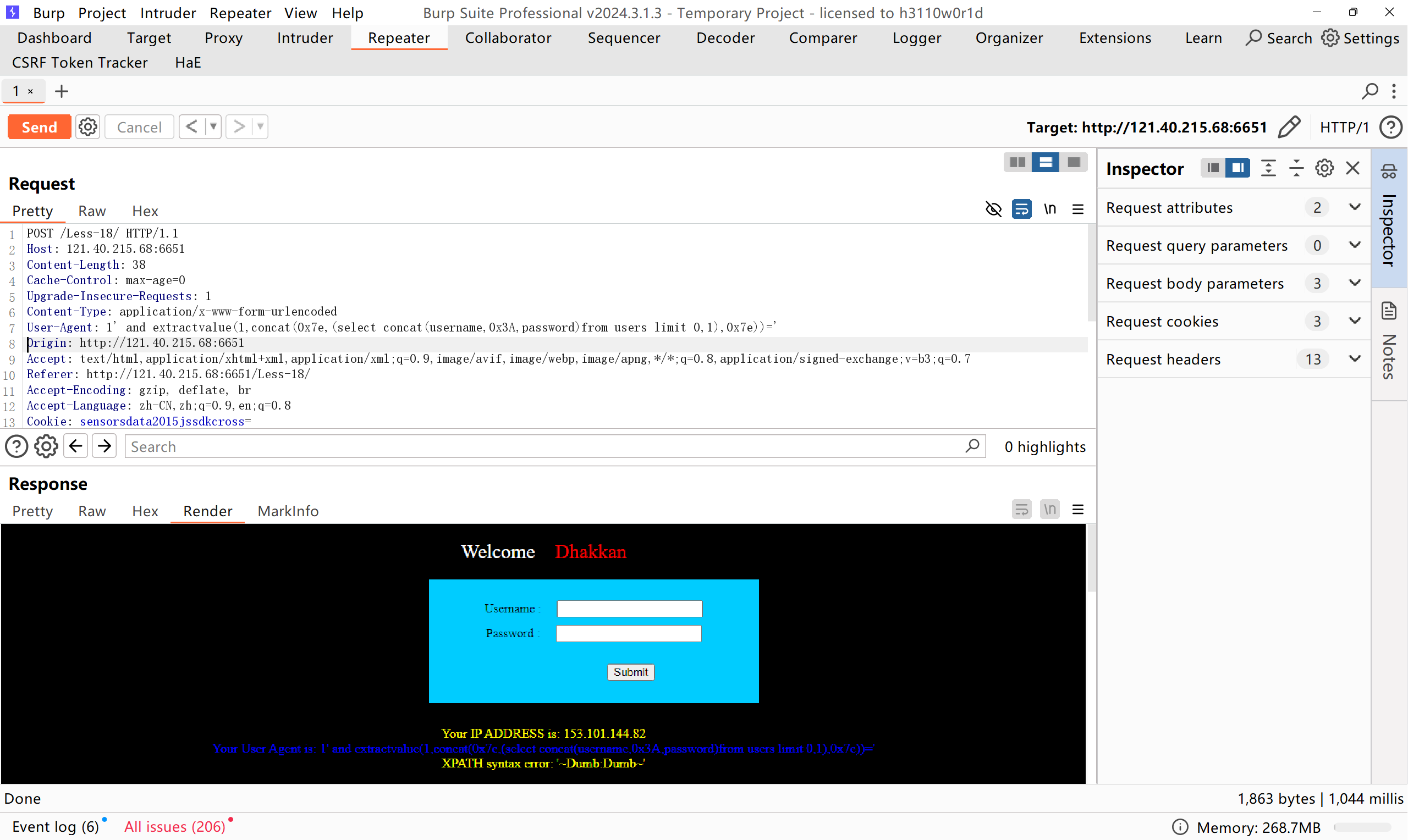Switch to top-bottom layout view
The image size is (1408, 840).
(1045, 163)
